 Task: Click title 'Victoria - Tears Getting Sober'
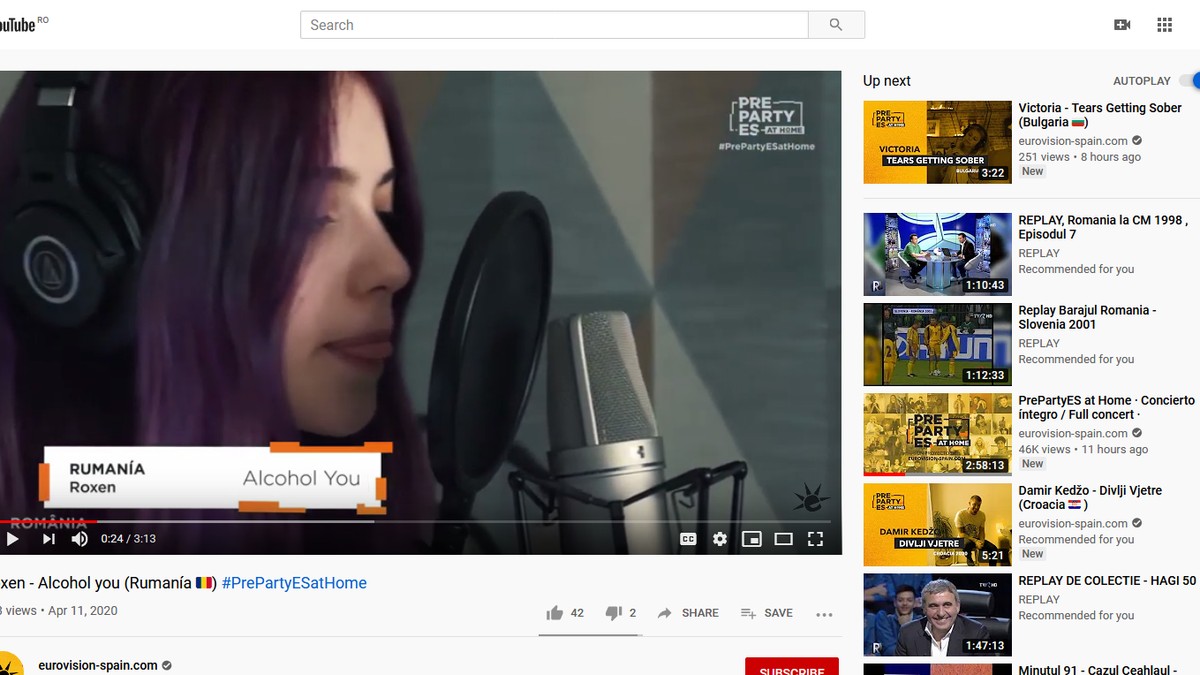click(x=1100, y=115)
